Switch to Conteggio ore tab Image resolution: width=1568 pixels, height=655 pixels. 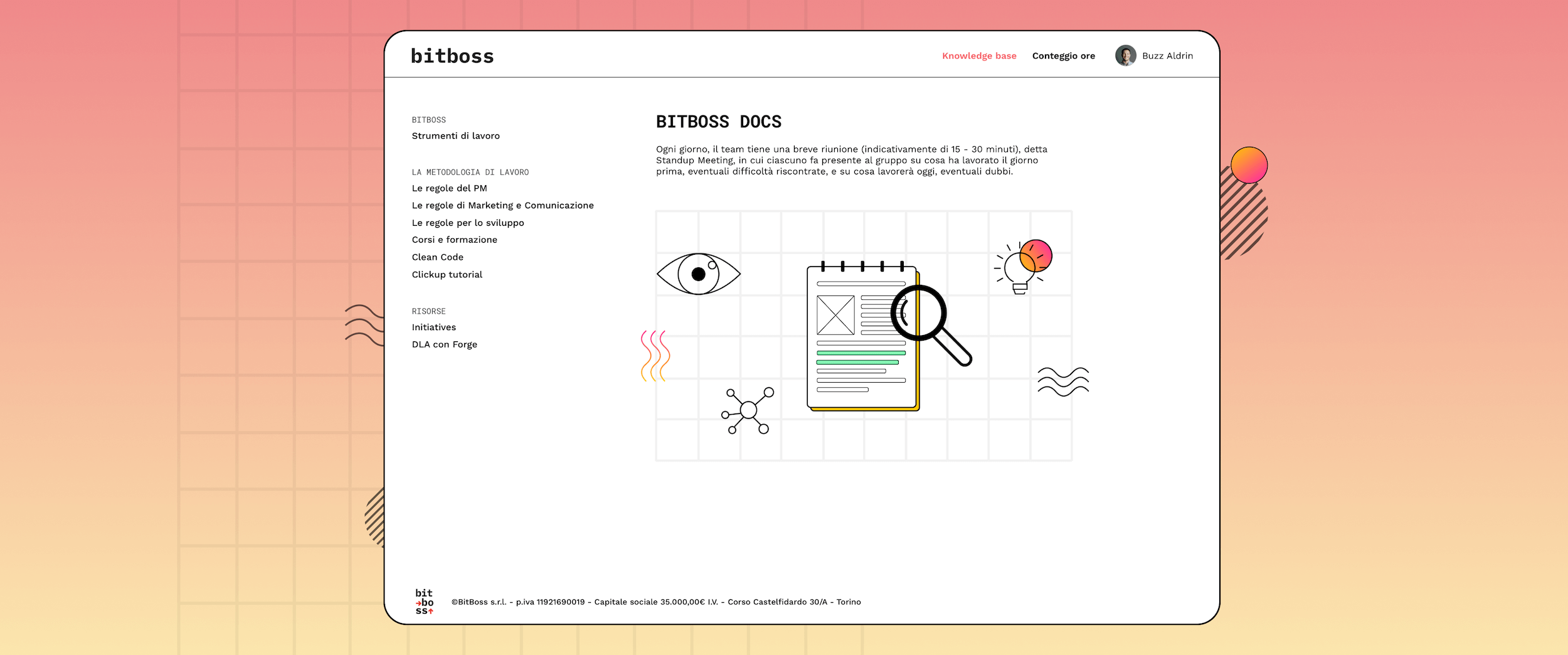[1063, 56]
